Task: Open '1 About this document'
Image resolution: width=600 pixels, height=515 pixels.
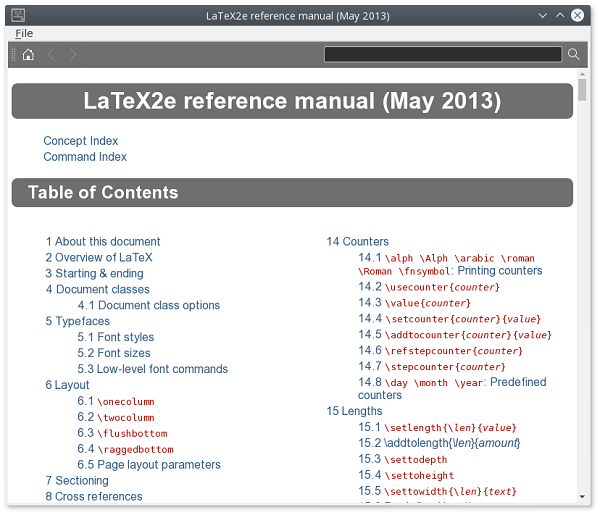Action: [103, 241]
